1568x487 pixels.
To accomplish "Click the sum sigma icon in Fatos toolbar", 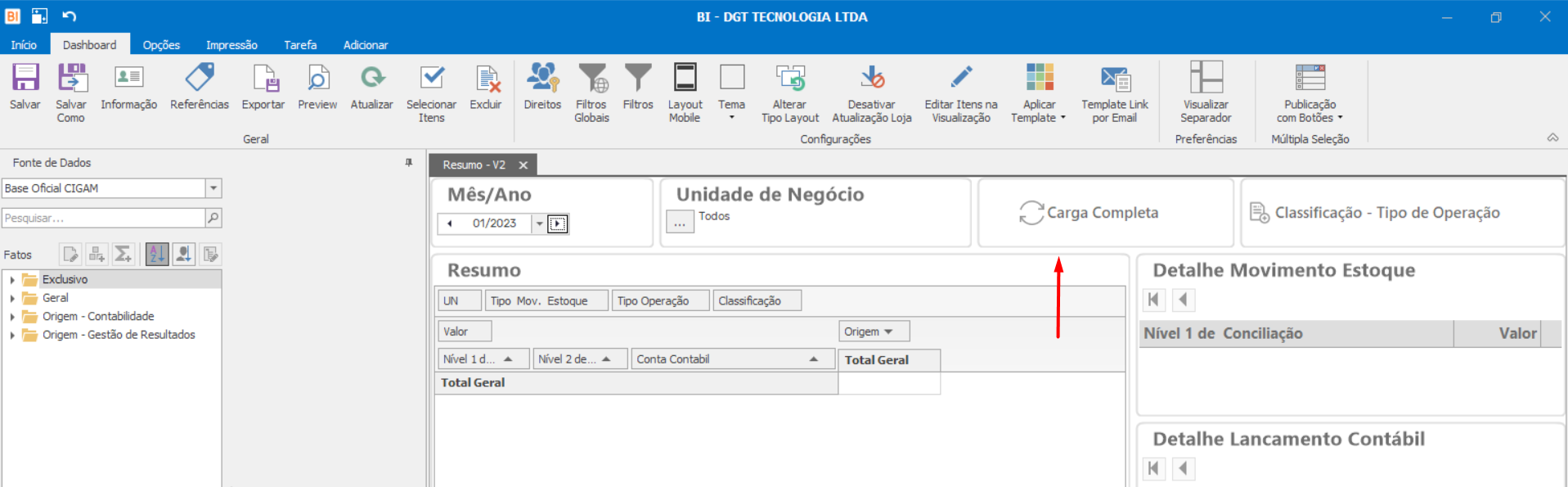I will point(123,255).
